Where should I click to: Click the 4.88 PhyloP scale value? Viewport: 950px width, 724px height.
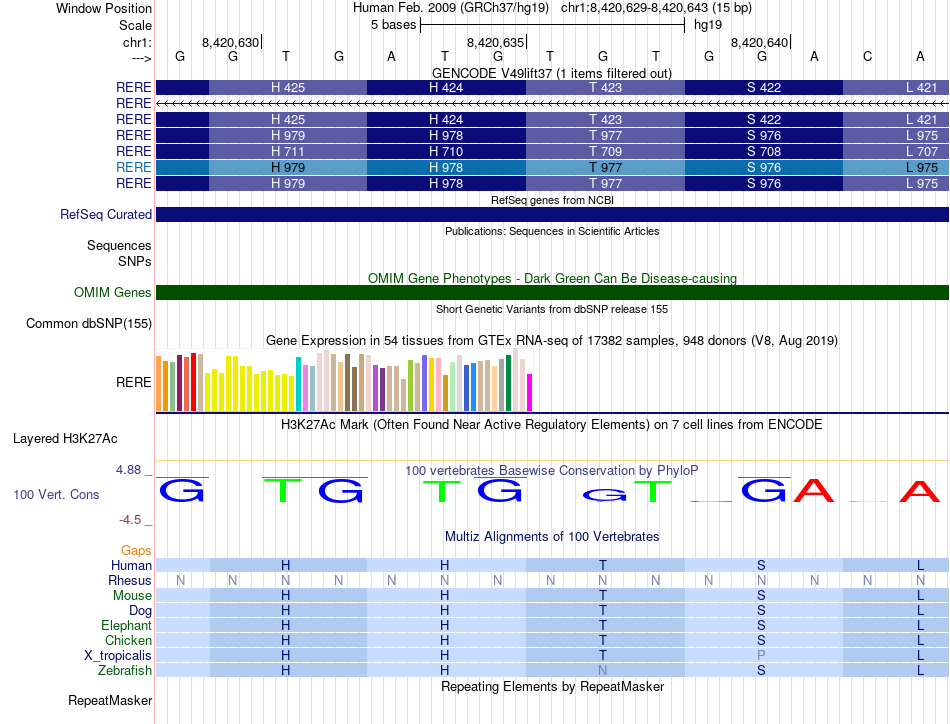[x=128, y=470]
